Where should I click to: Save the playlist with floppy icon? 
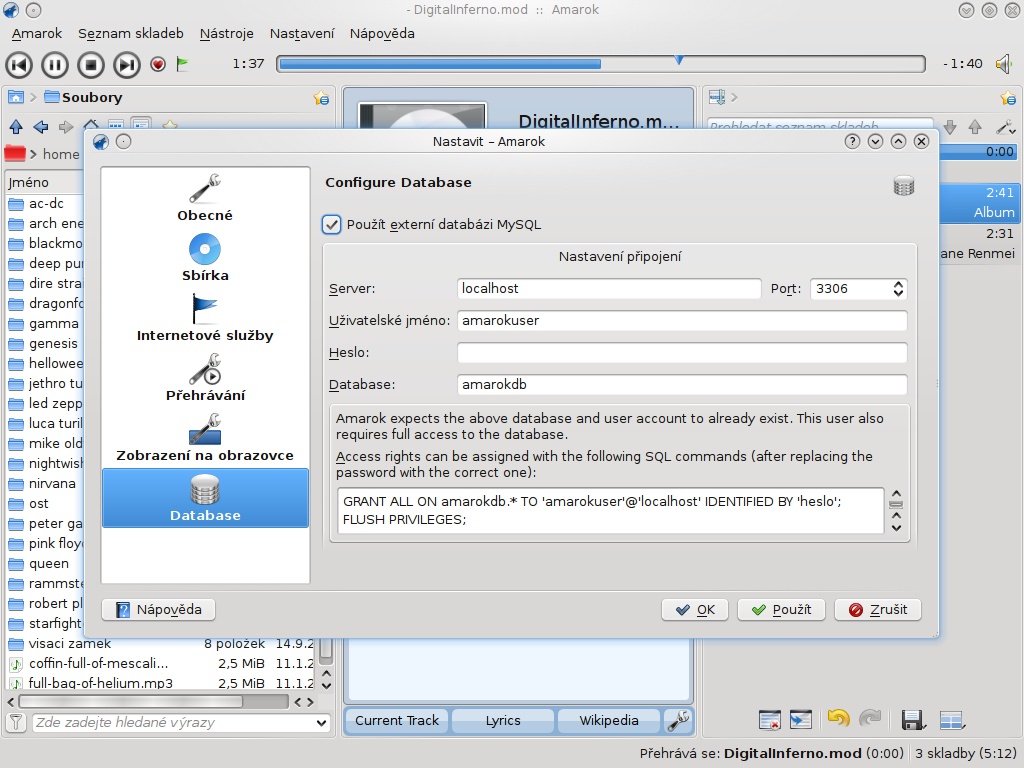coord(913,720)
